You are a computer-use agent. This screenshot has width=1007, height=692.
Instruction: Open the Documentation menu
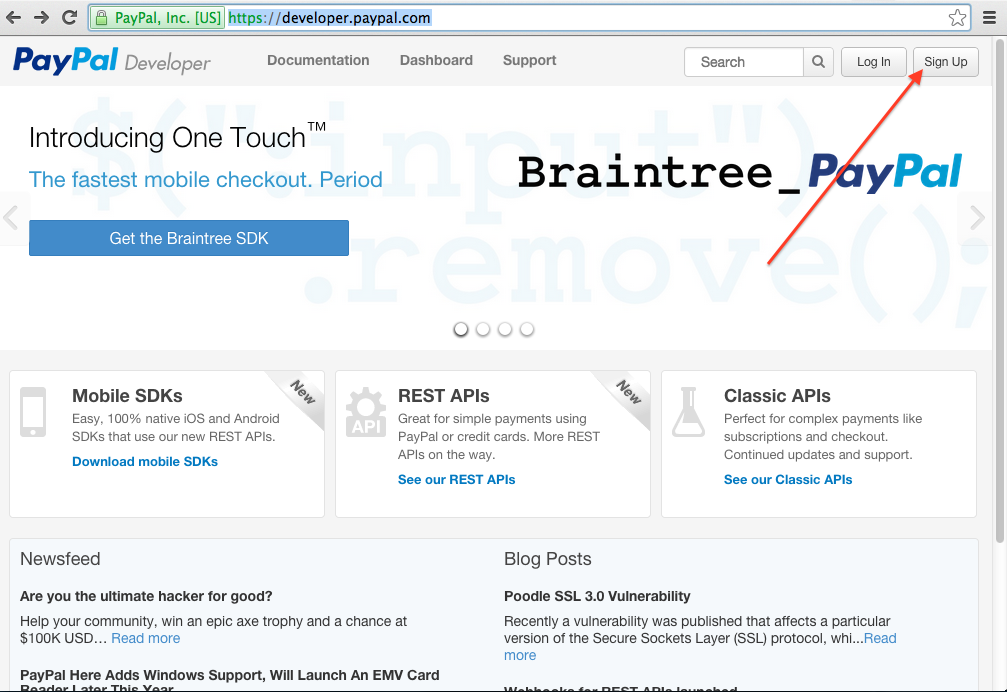coord(318,60)
